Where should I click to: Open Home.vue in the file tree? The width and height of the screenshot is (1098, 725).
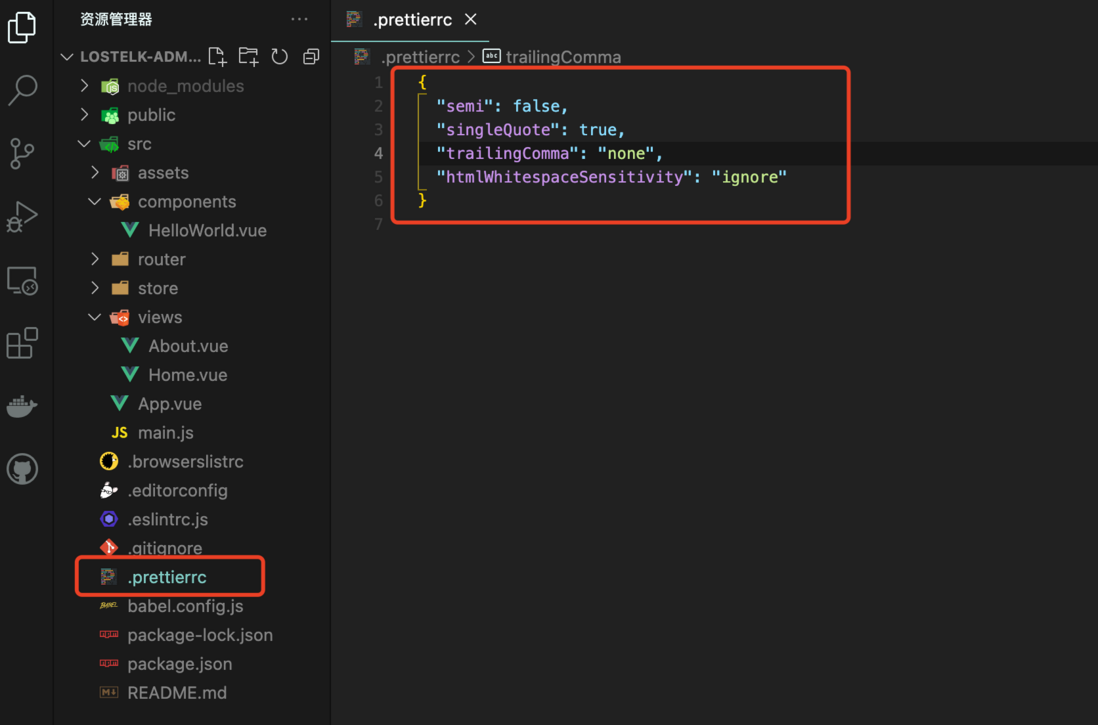pos(188,375)
